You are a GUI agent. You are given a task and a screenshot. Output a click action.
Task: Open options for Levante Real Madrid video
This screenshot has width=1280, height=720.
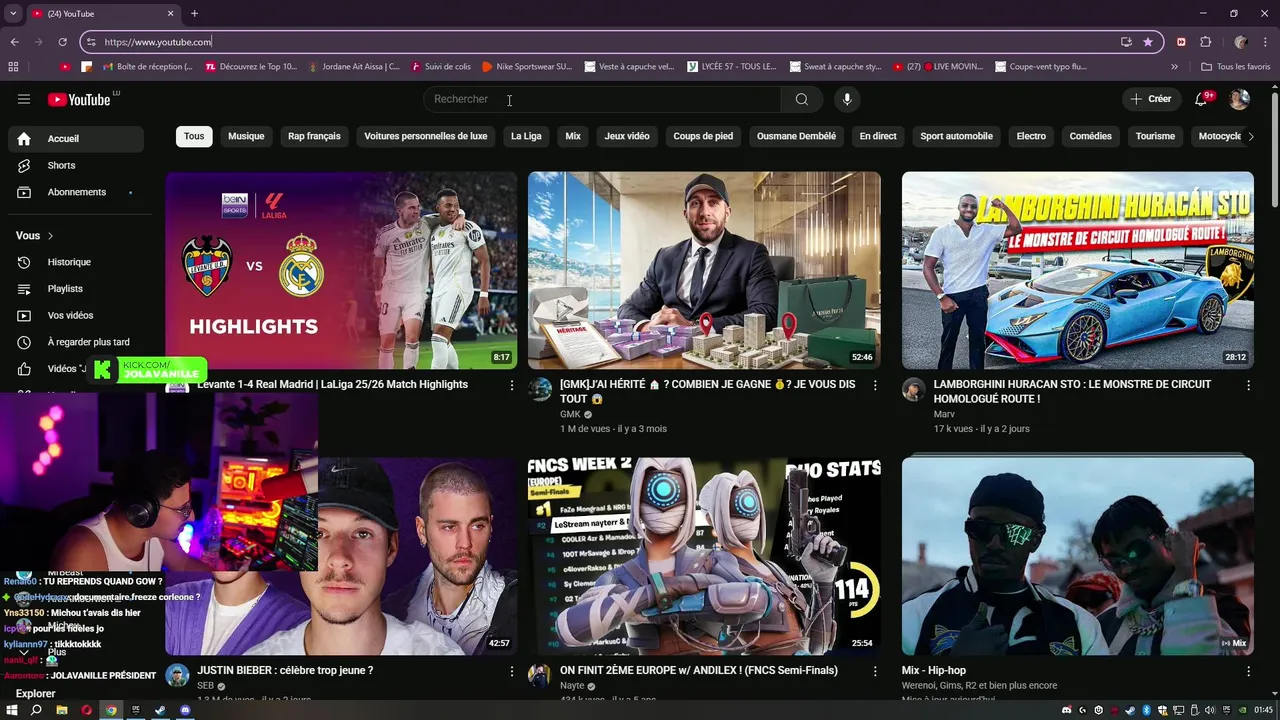512,385
